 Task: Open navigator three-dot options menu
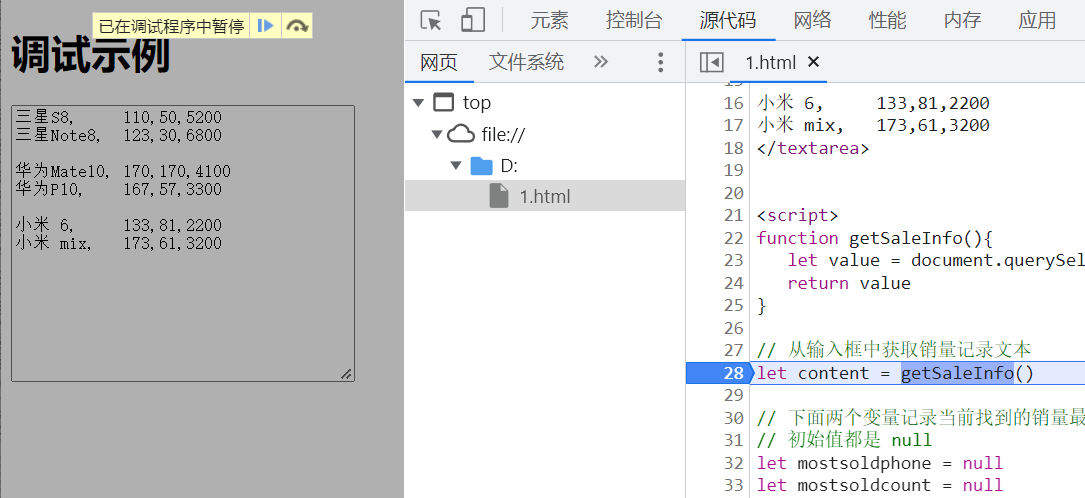660,62
